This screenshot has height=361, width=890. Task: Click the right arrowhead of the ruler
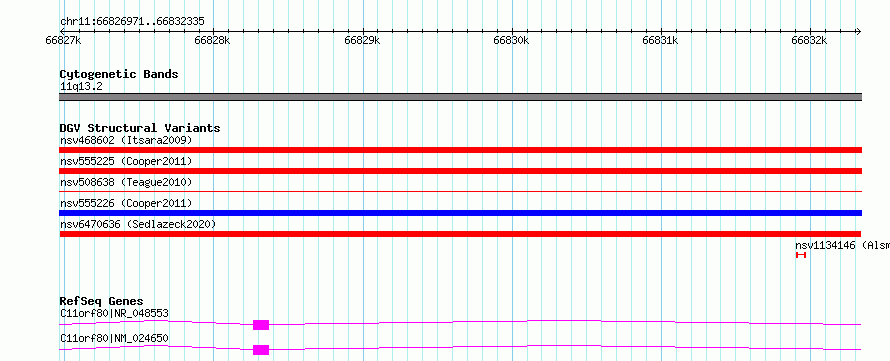tap(858, 32)
